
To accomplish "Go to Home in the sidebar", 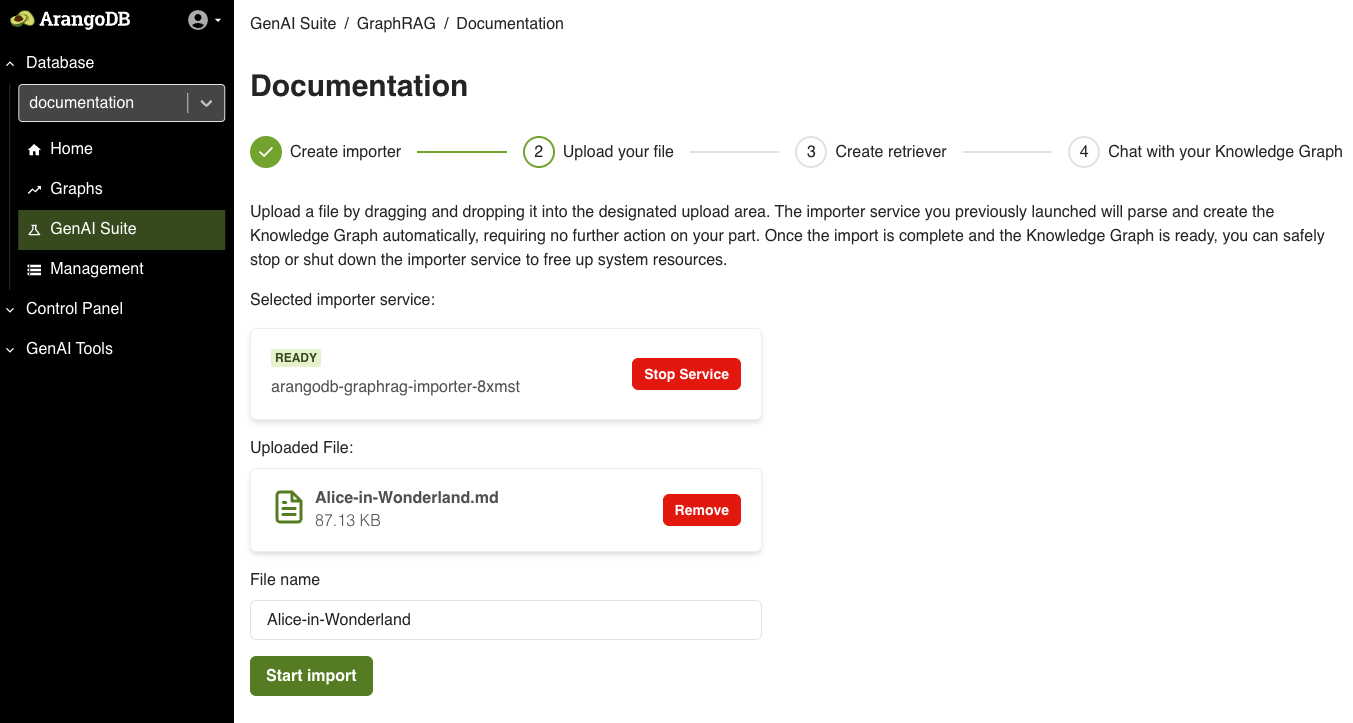I will click(121, 149).
